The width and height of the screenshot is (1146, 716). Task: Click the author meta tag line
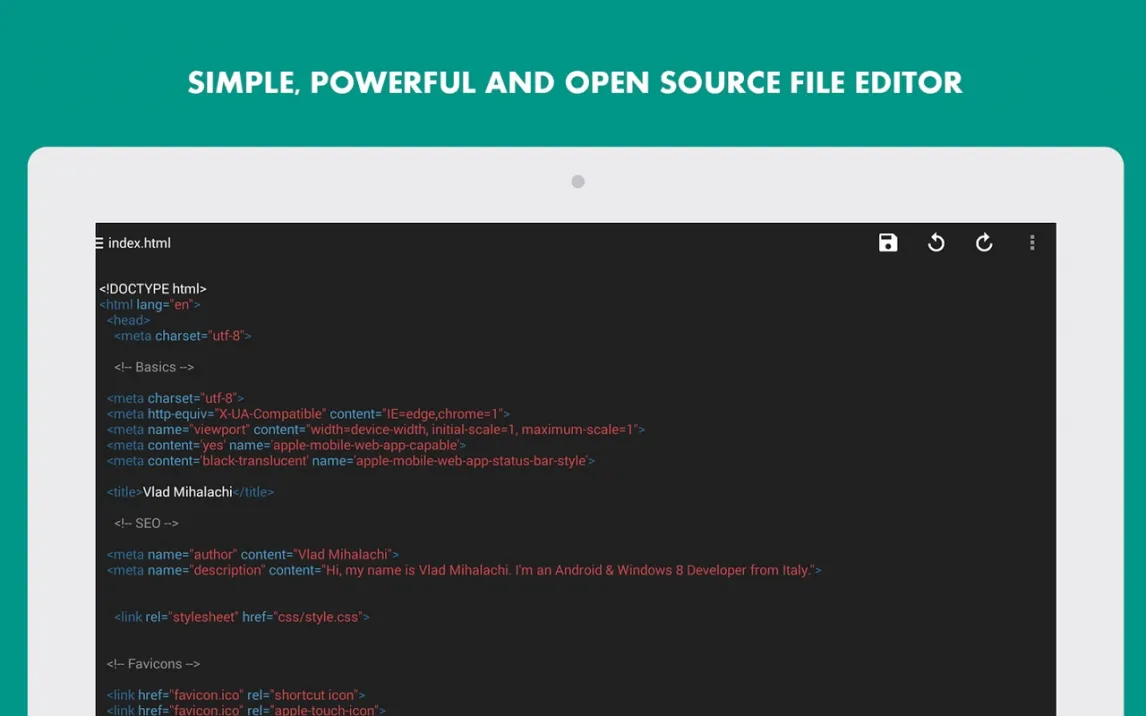[x=253, y=554]
